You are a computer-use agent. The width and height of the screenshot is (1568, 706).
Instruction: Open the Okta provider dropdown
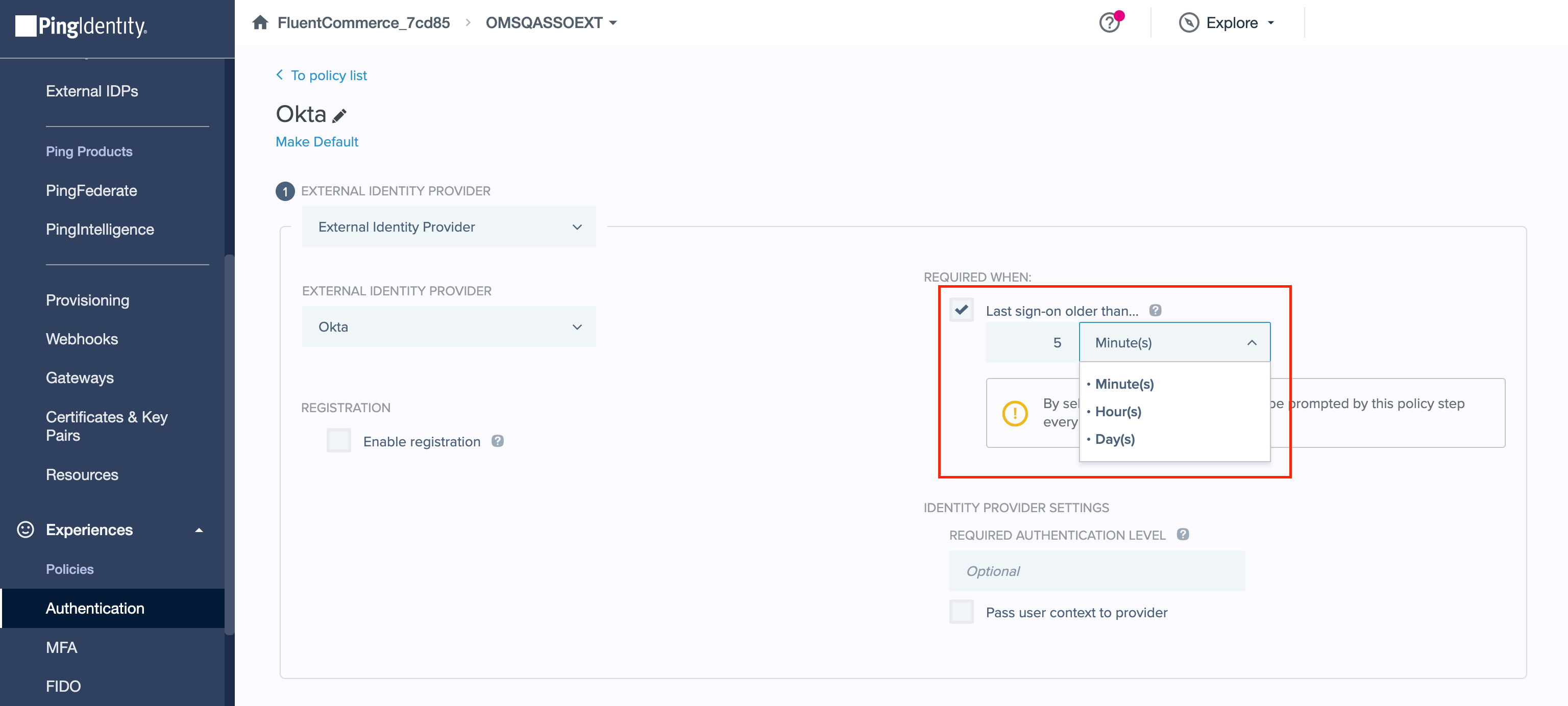click(449, 326)
